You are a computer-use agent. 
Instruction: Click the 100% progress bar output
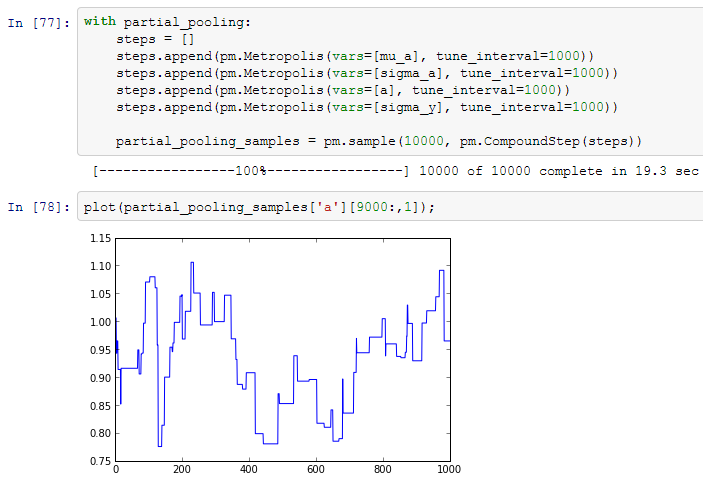tap(251, 171)
